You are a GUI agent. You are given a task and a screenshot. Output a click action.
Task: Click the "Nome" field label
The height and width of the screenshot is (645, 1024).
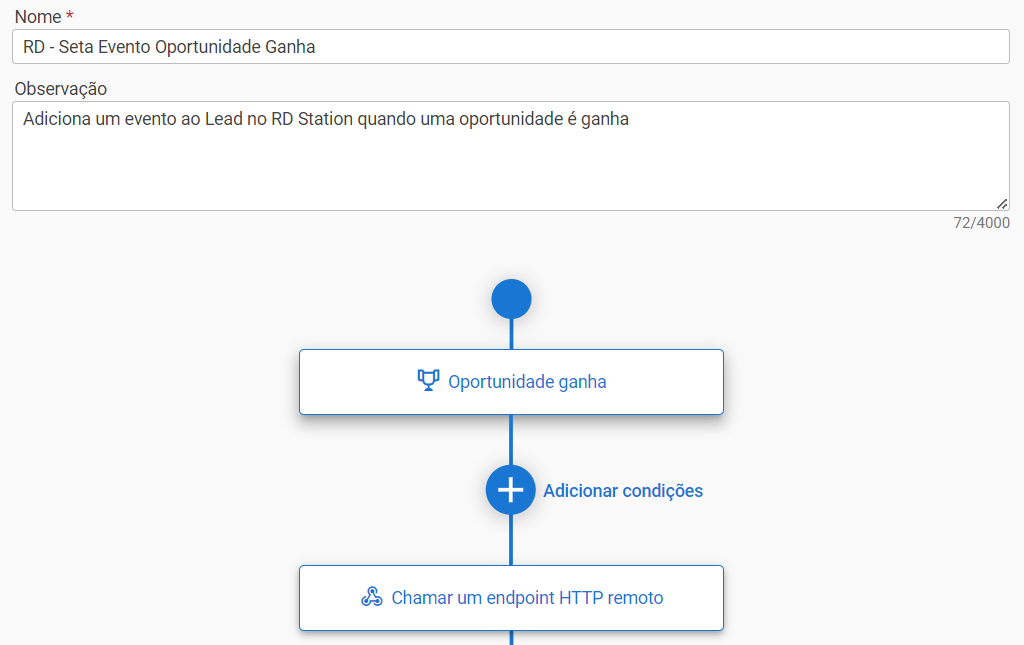[x=37, y=17]
